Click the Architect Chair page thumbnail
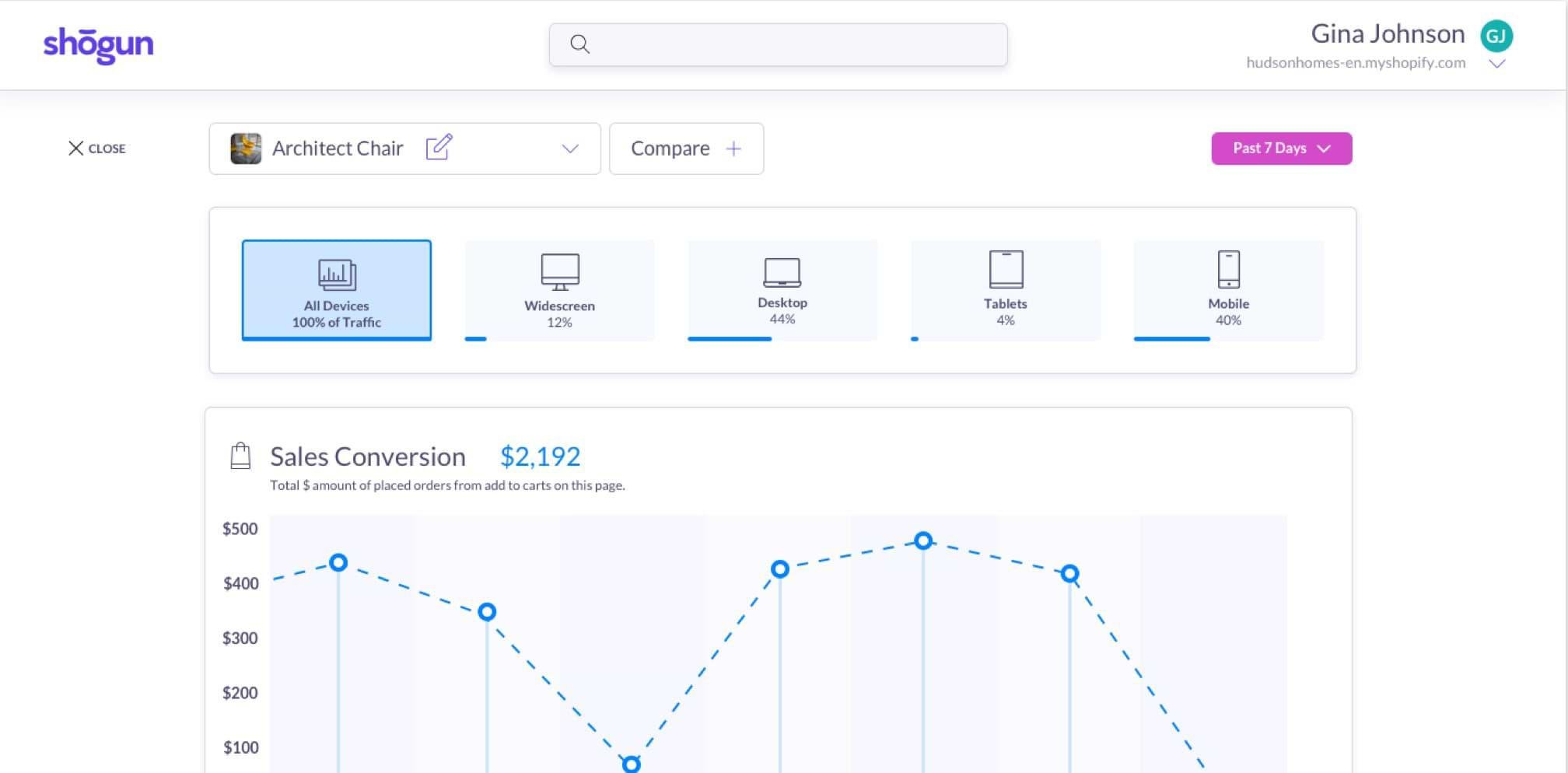 pyautogui.click(x=246, y=149)
